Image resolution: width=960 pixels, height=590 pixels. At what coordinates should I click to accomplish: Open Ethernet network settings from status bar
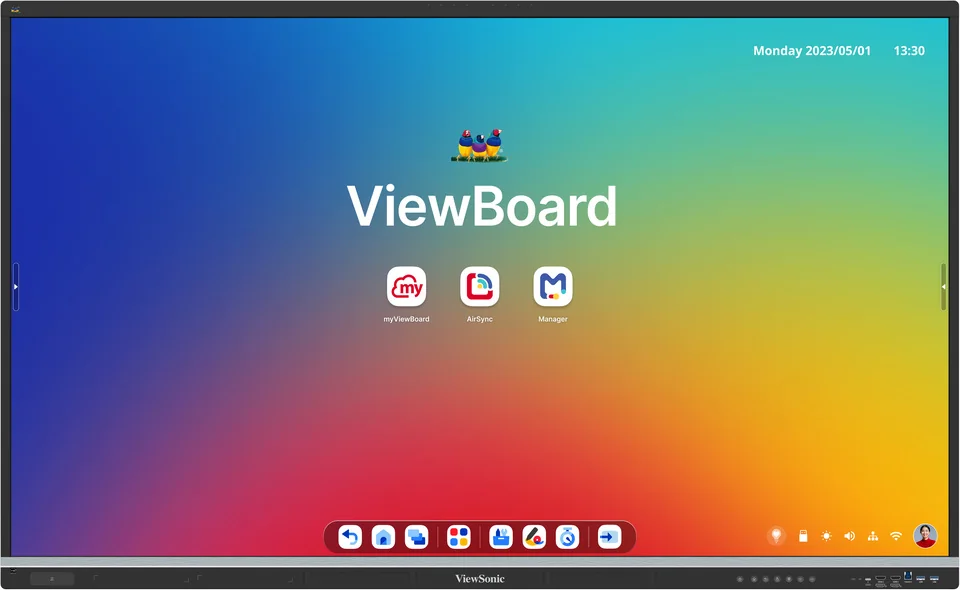[872, 536]
